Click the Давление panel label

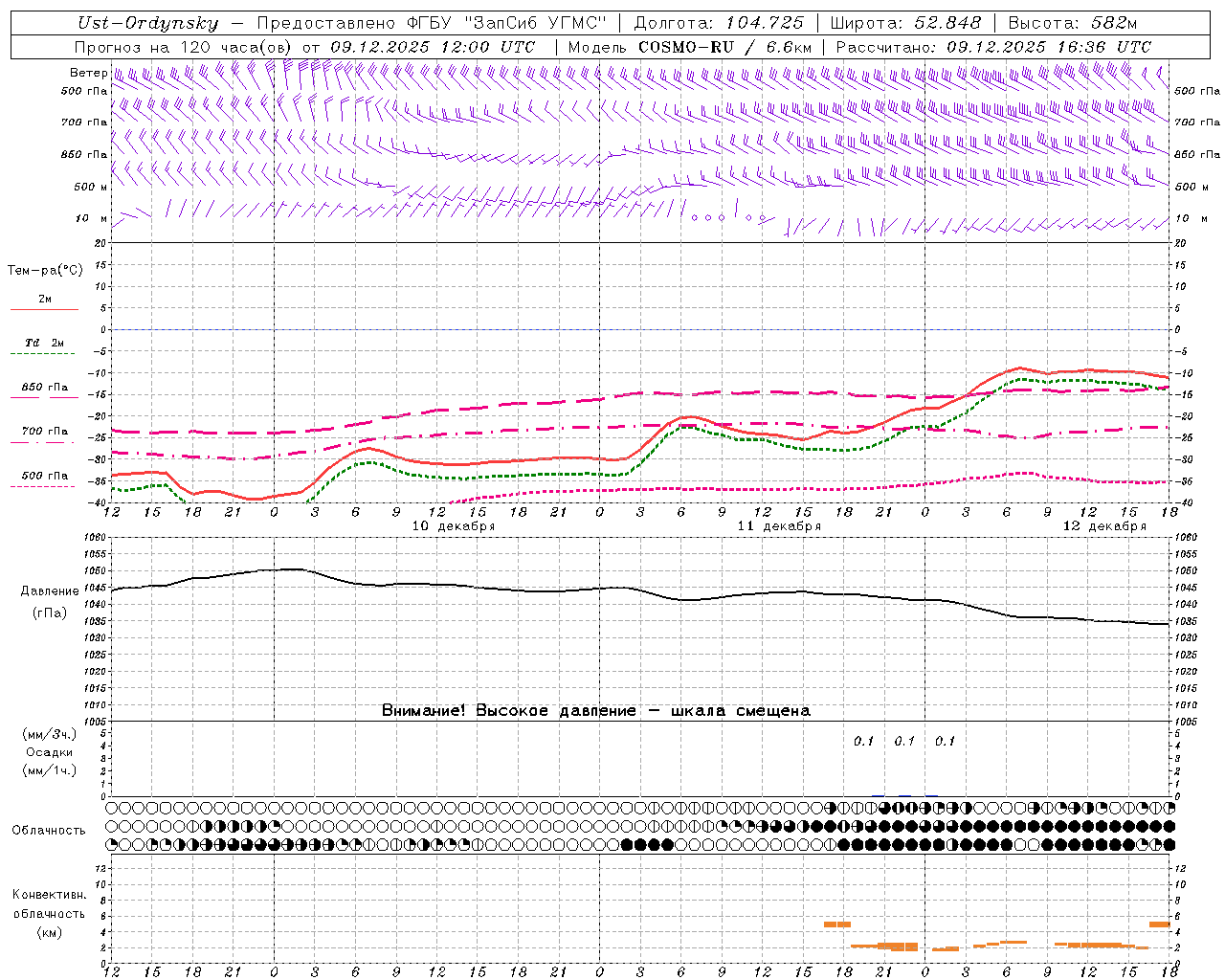50,591
